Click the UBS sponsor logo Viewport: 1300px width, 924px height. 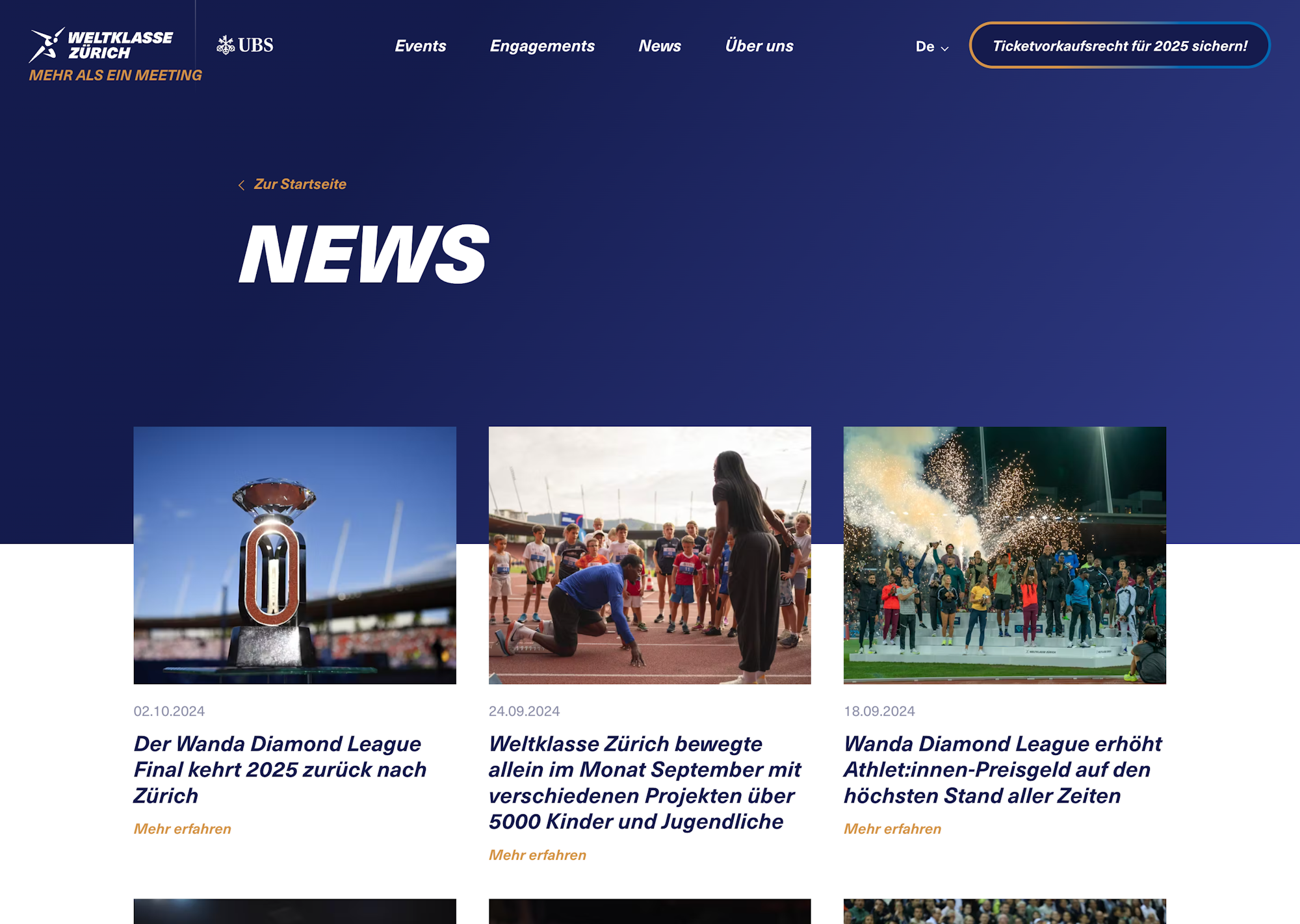click(x=245, y=45)
